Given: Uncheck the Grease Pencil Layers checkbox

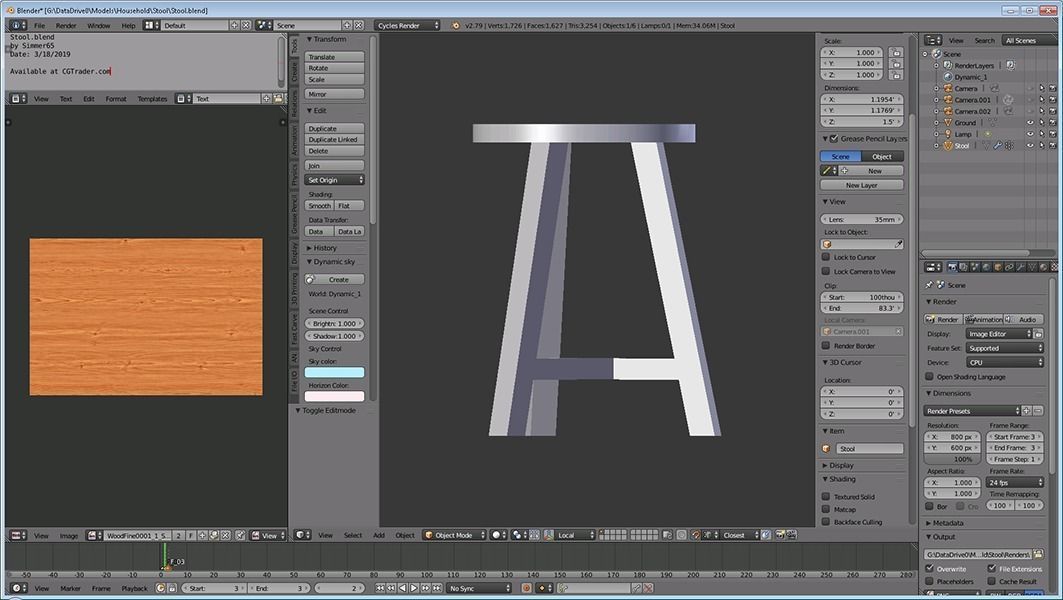Looking at the screenshot, I should point(834,138).
